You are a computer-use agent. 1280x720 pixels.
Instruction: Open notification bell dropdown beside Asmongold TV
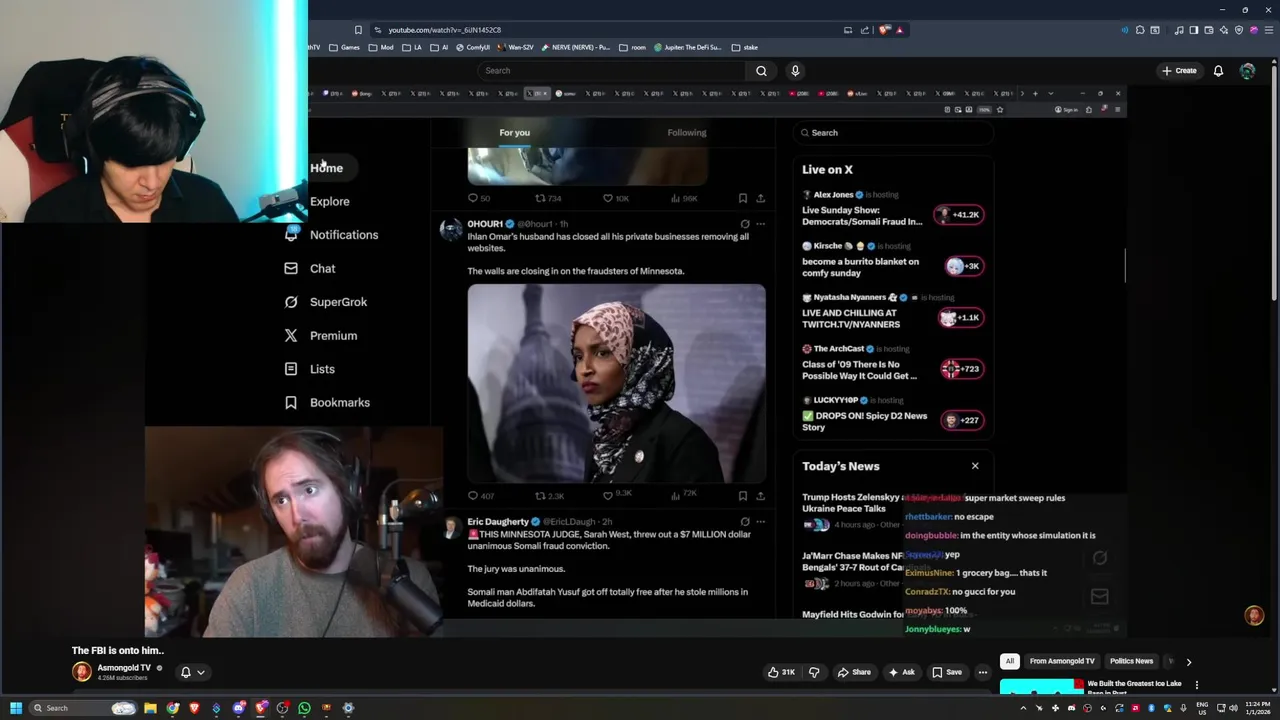[192, 672]
